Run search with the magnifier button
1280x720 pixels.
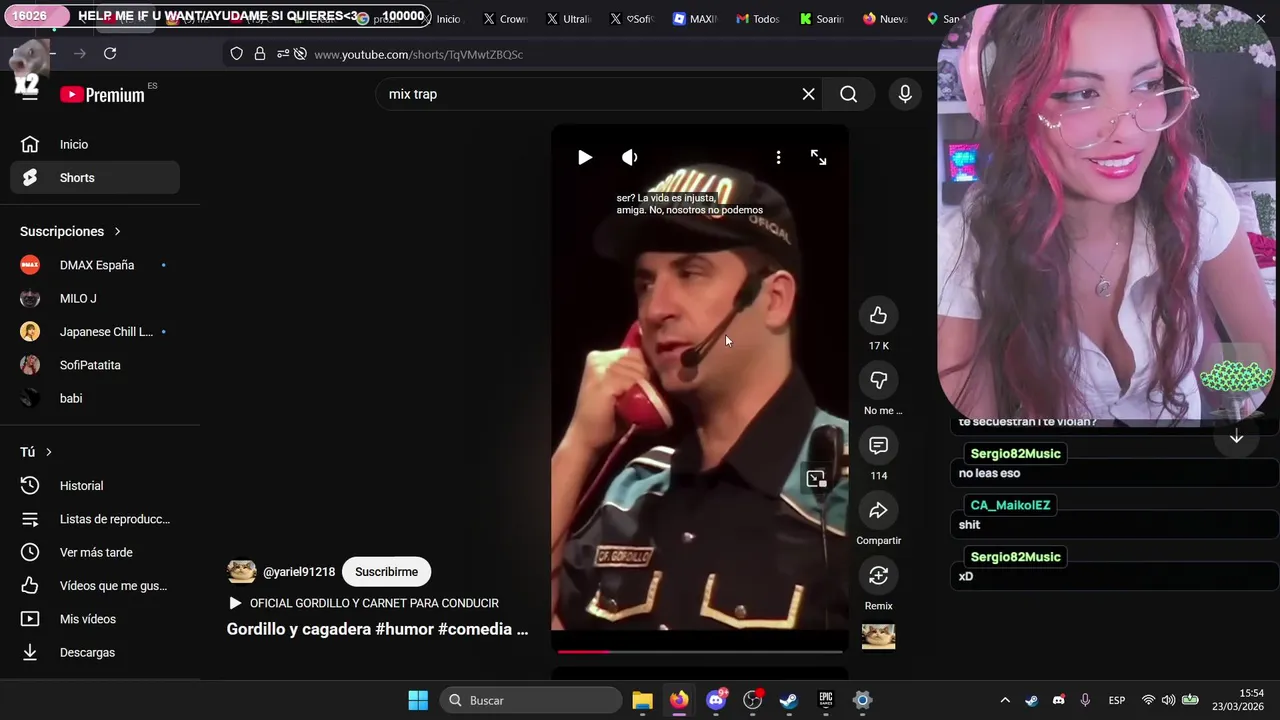point(848,94)
